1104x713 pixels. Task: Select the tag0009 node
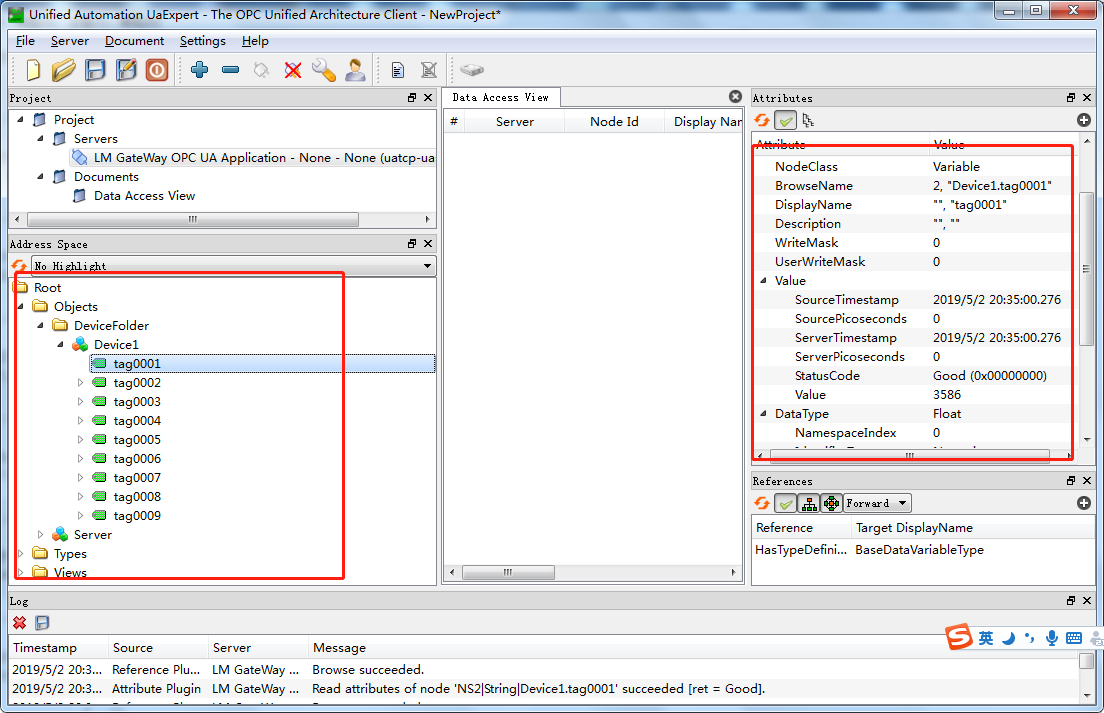[x=137, y=515]
